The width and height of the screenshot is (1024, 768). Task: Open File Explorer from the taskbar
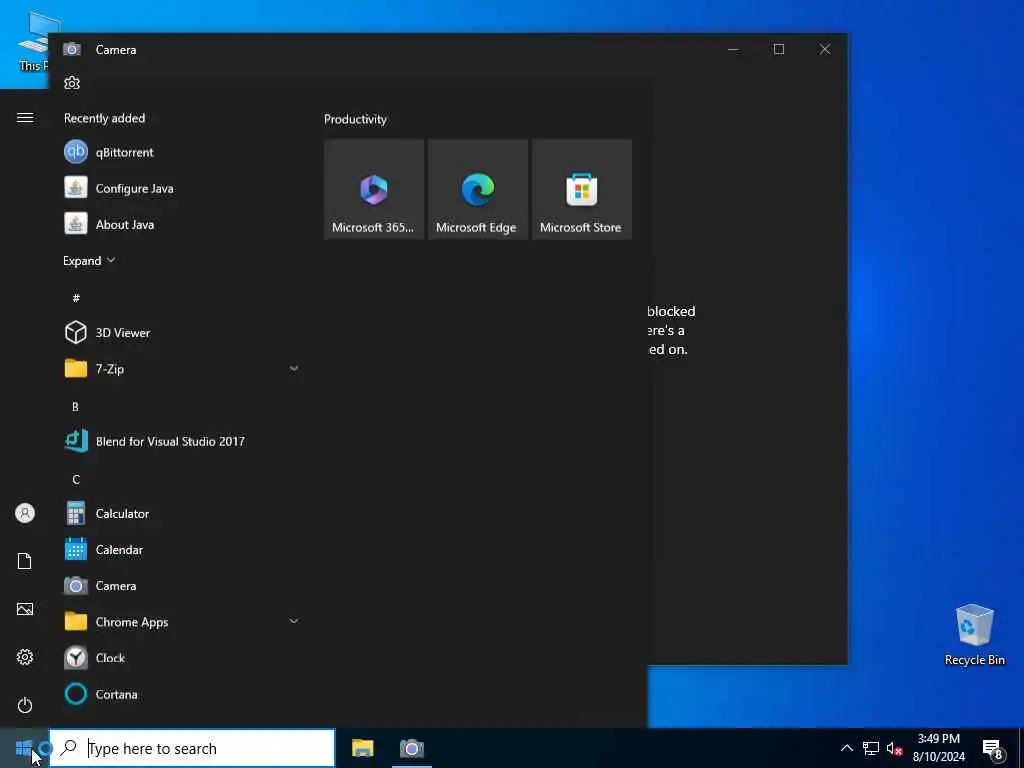[362, 748]
